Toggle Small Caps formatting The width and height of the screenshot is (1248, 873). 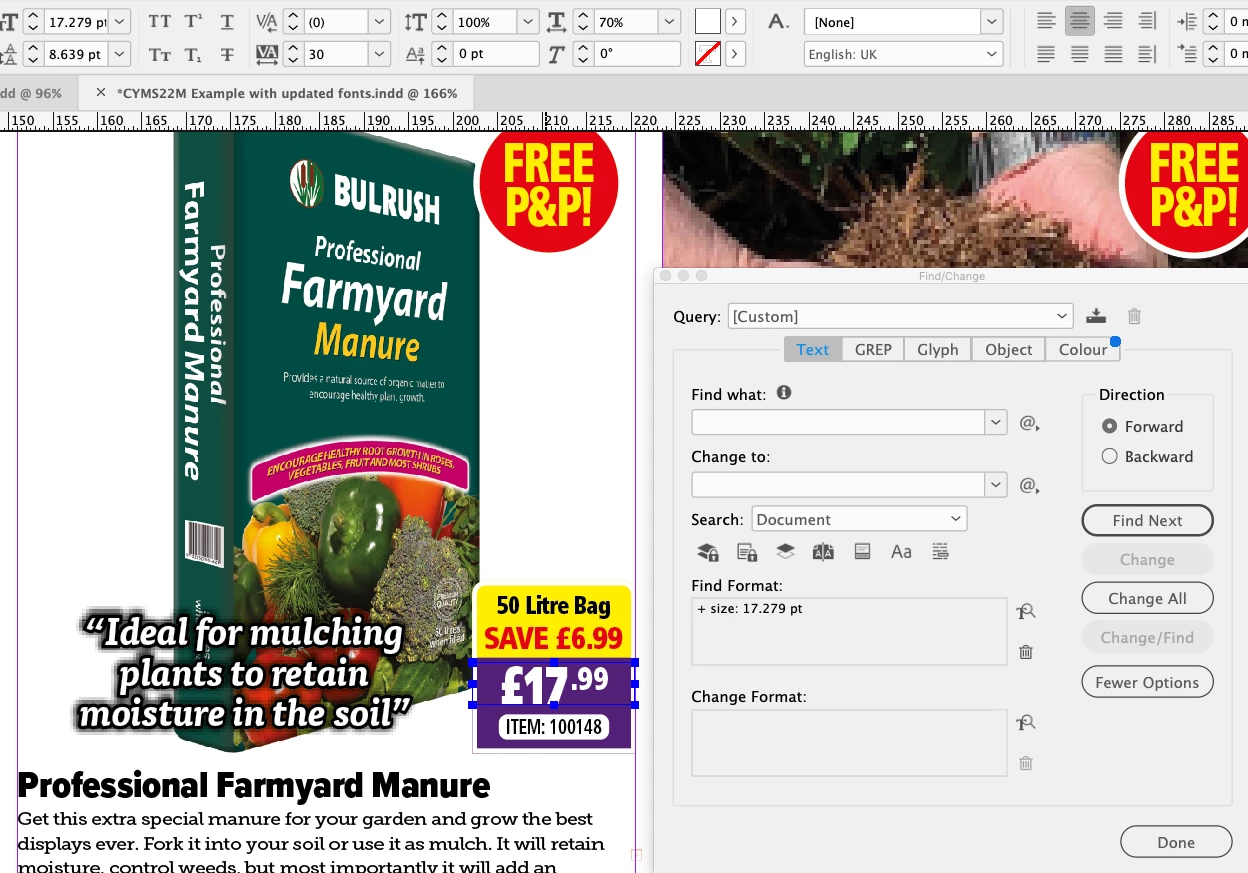159,55
